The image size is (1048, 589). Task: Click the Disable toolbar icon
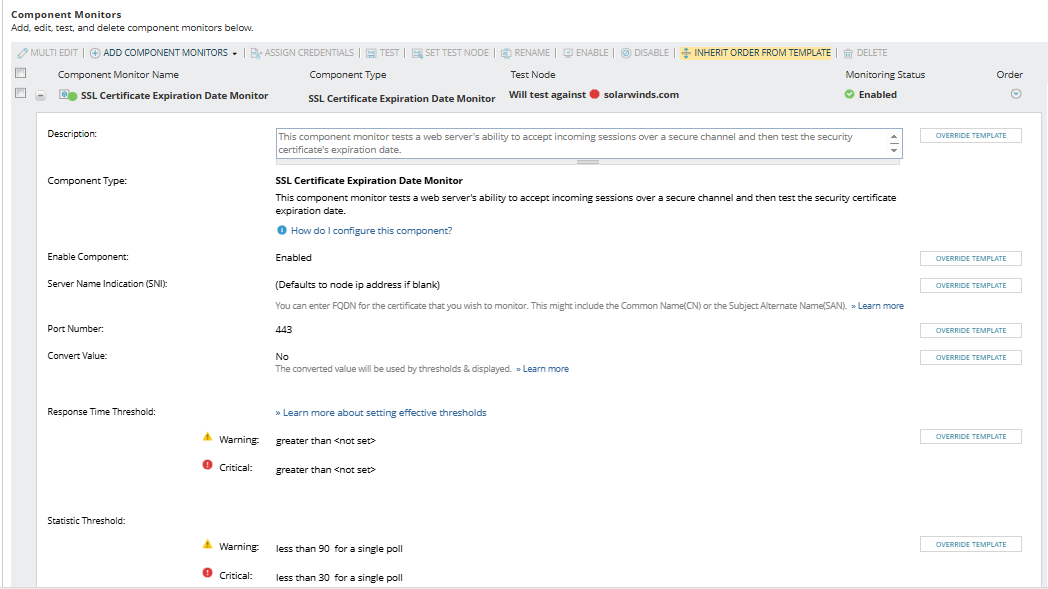tap(626, 53)
